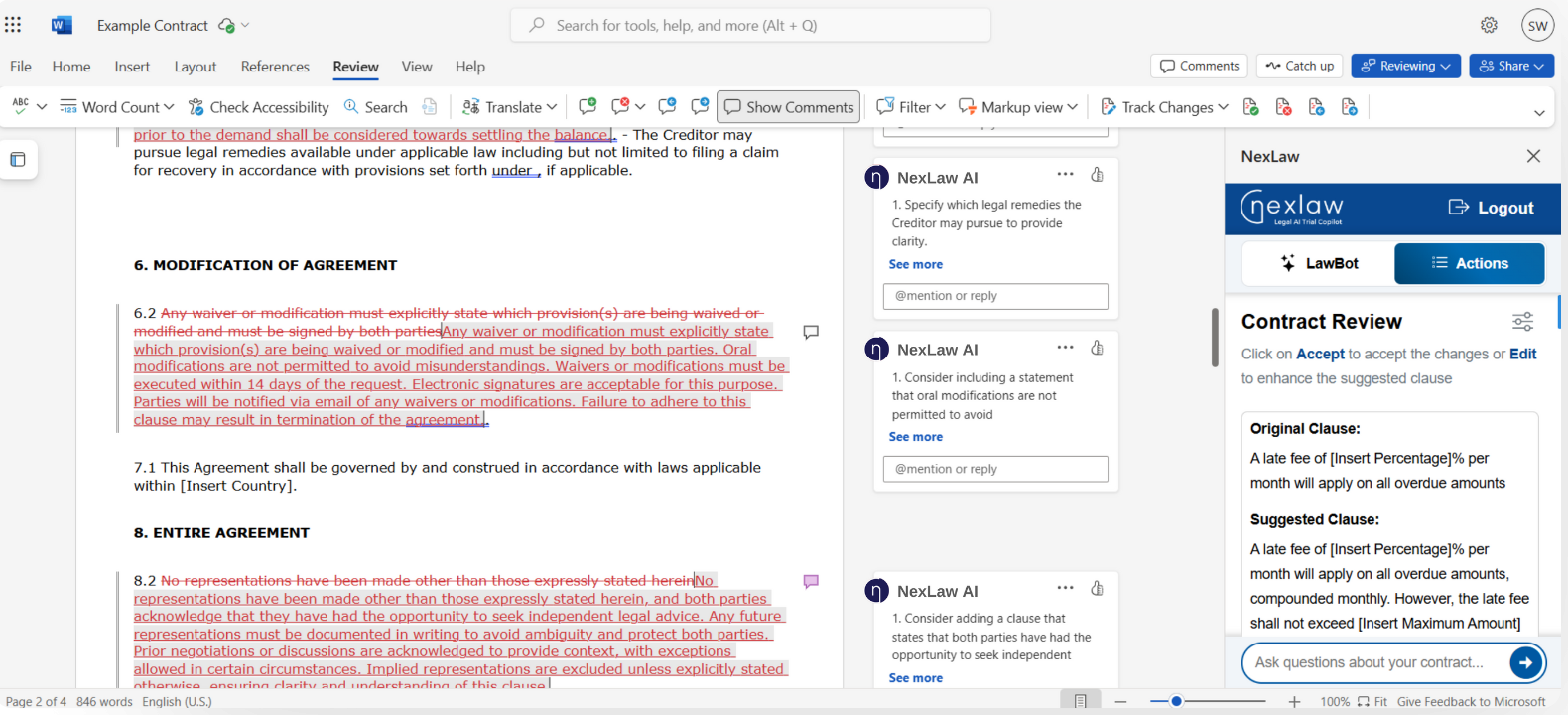Open the Reviewing mode dropdown

(1405, 66)
